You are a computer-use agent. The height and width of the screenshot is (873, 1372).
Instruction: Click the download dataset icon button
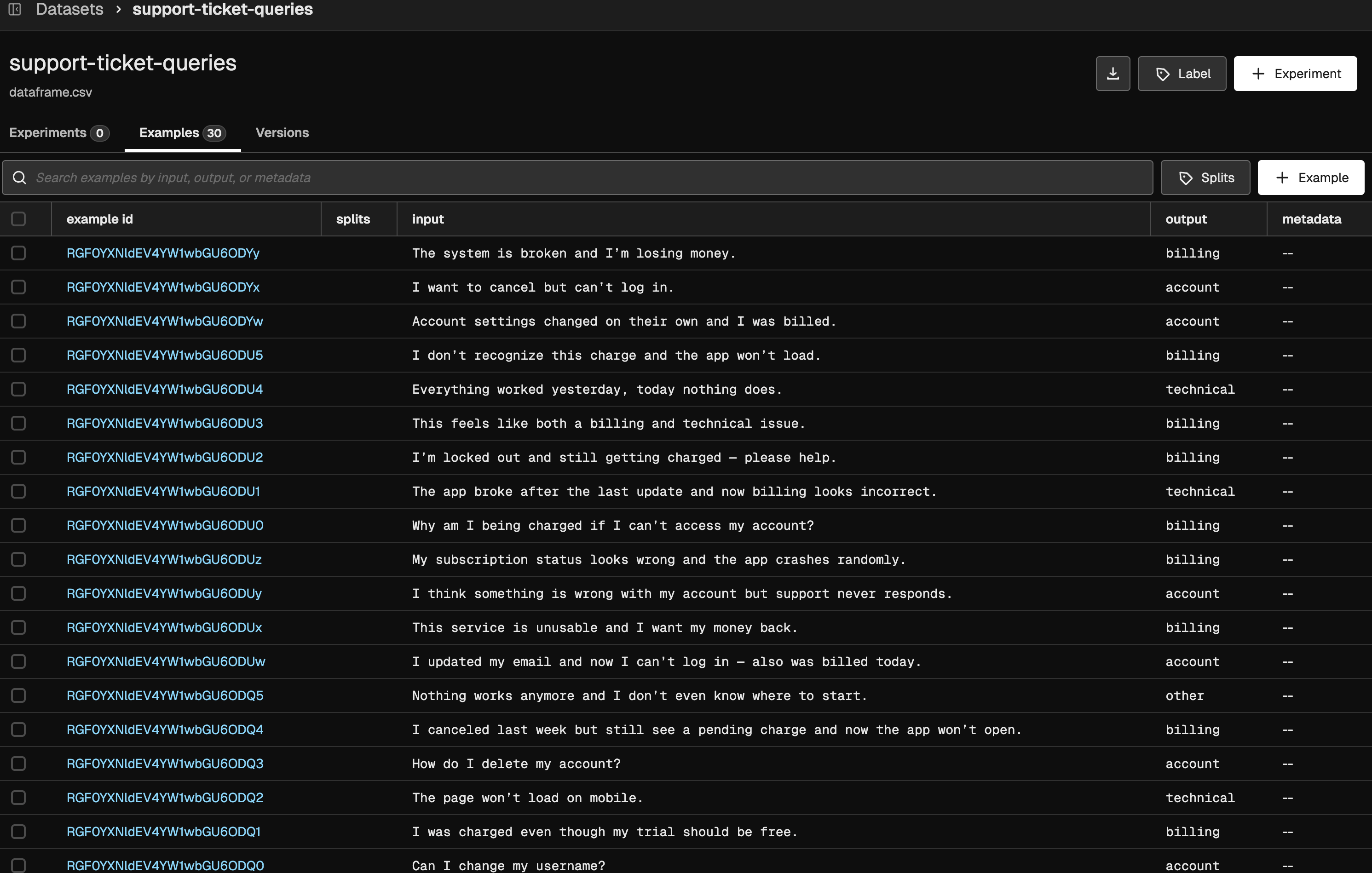click(x=1112, y=74)
